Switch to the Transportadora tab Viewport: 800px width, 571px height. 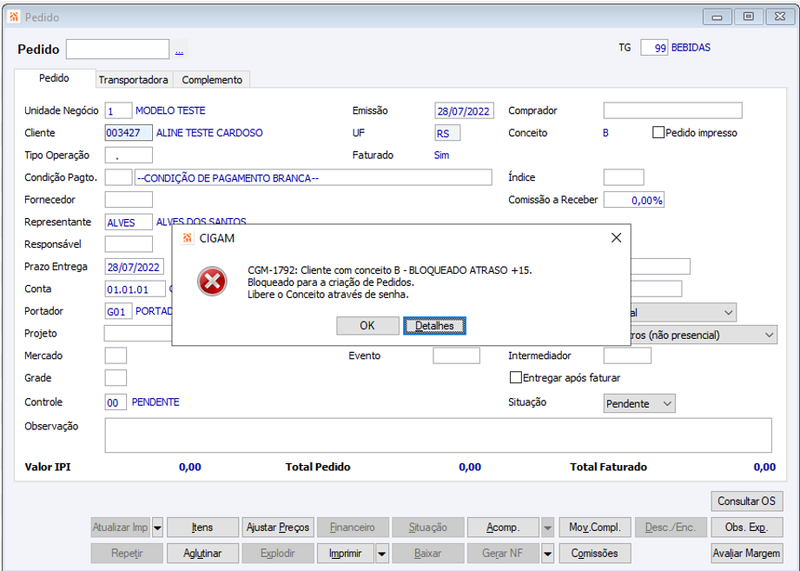(133, 80)
